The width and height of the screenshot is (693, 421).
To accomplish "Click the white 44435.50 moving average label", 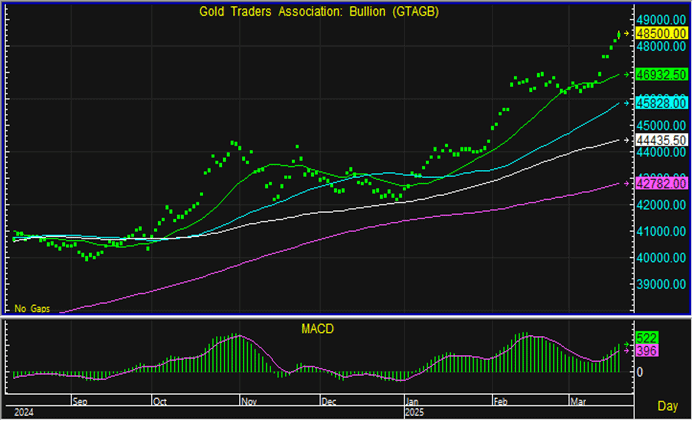I will coord(662,141).
